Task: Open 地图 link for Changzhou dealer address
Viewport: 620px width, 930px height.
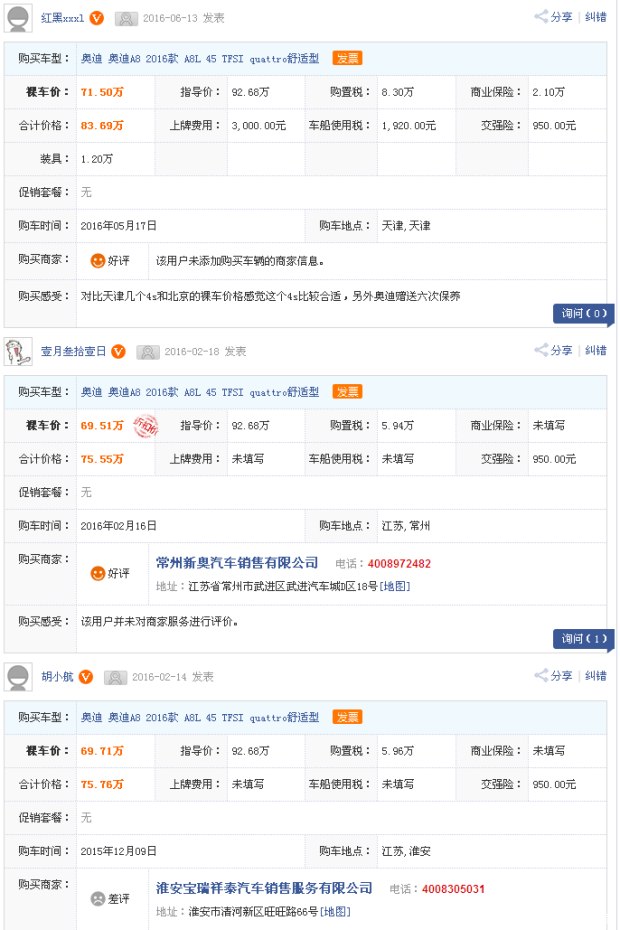Action: point(395,586)
